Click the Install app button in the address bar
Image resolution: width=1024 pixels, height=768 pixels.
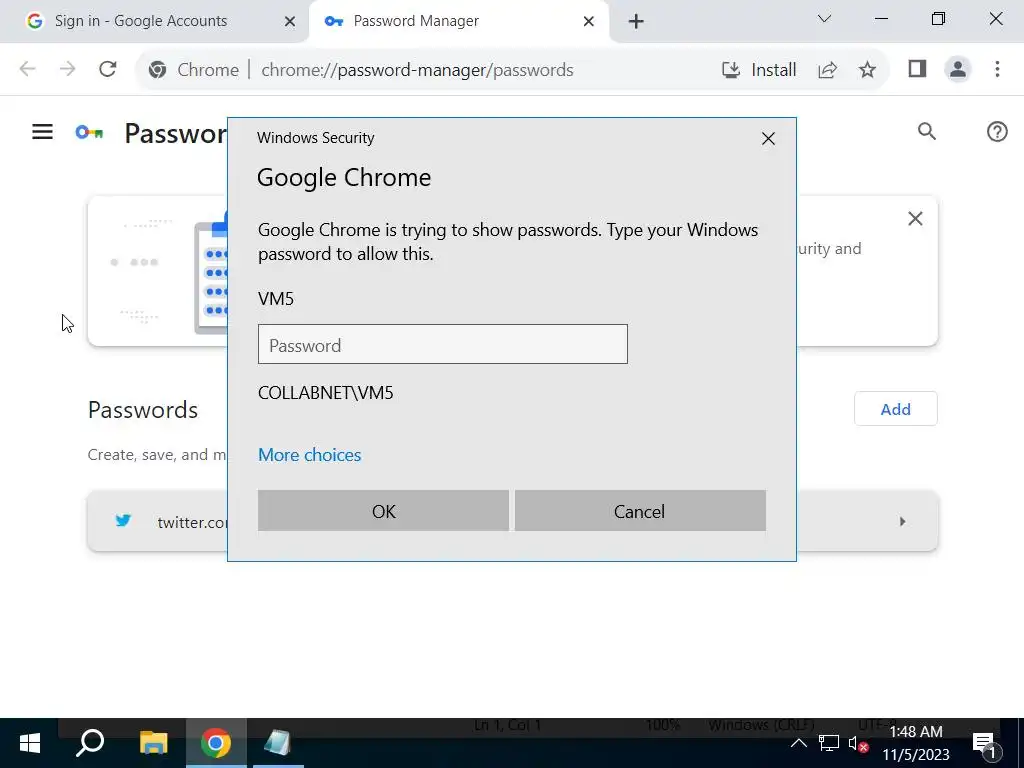tap(759, 69)
